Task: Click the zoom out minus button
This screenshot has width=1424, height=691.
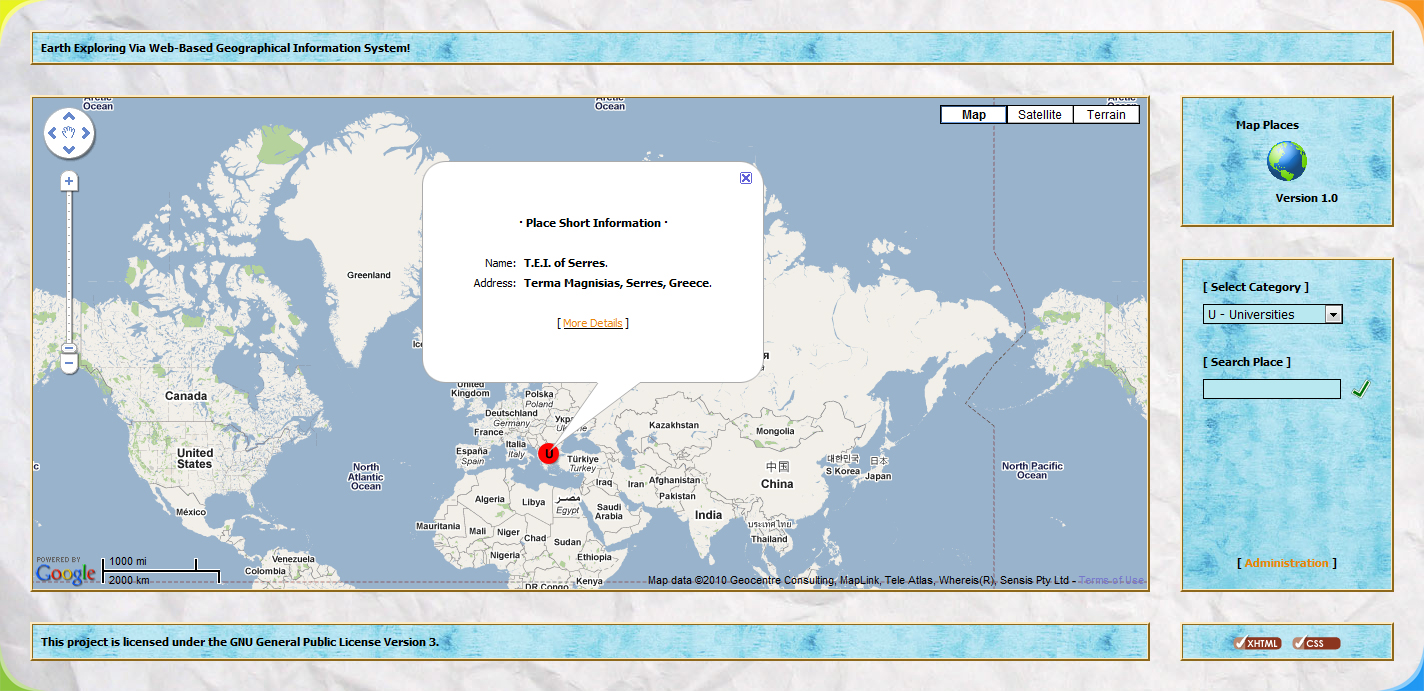Action: pos(69,364)
